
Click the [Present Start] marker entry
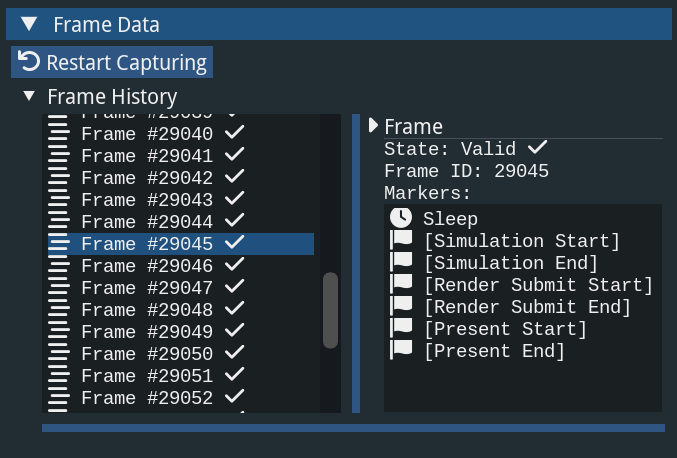505,329
